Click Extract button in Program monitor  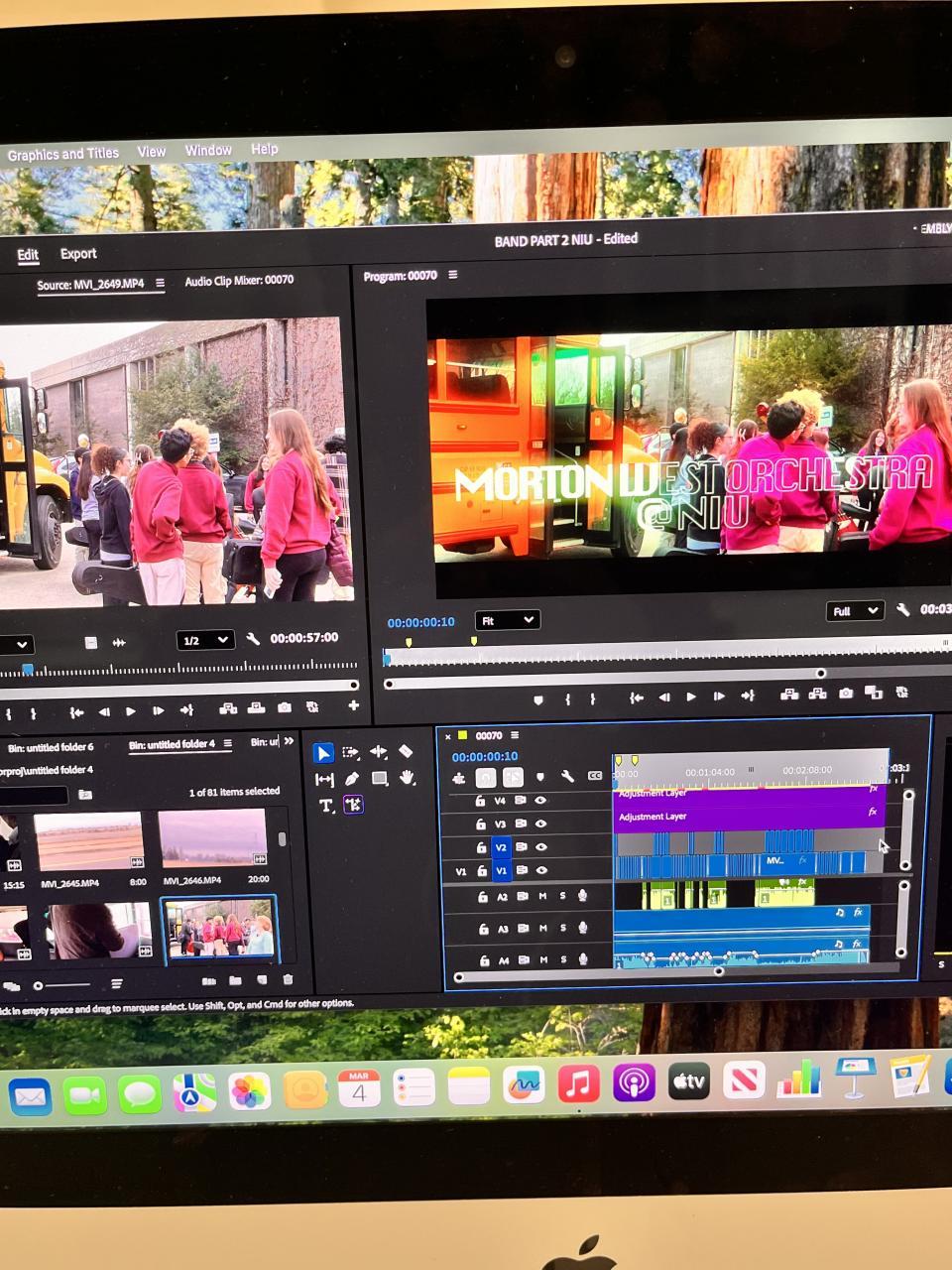(x=817, y=695)
